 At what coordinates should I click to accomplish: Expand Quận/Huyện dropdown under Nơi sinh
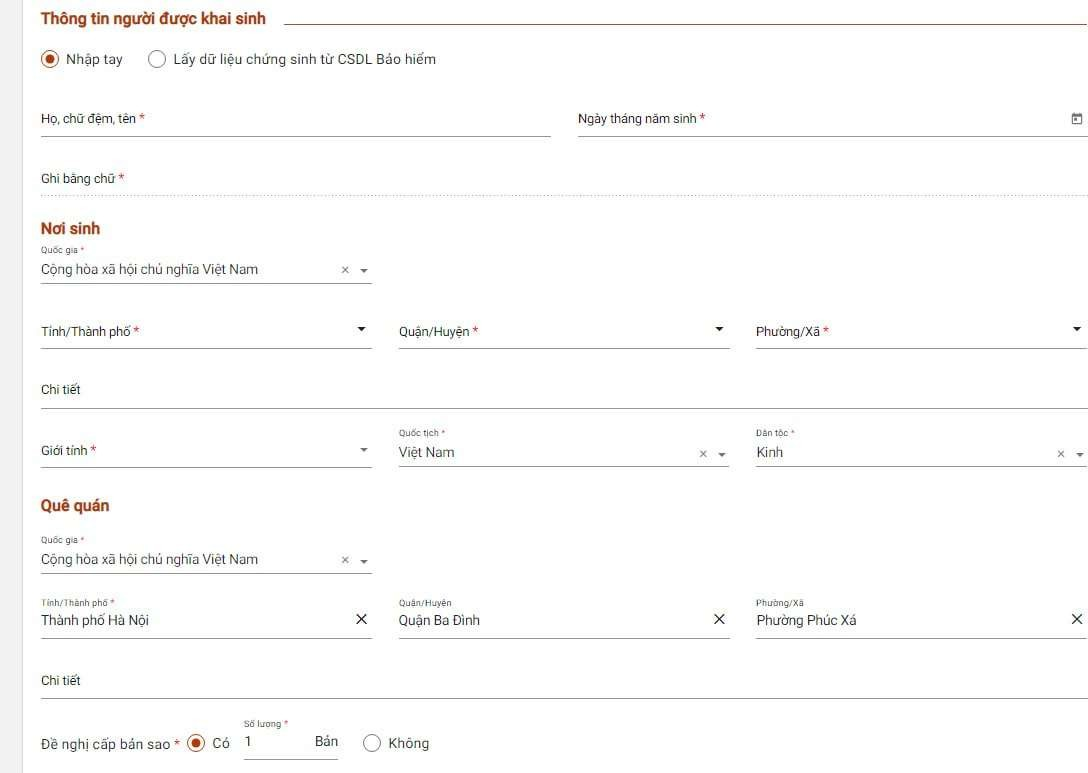point(719,330)
